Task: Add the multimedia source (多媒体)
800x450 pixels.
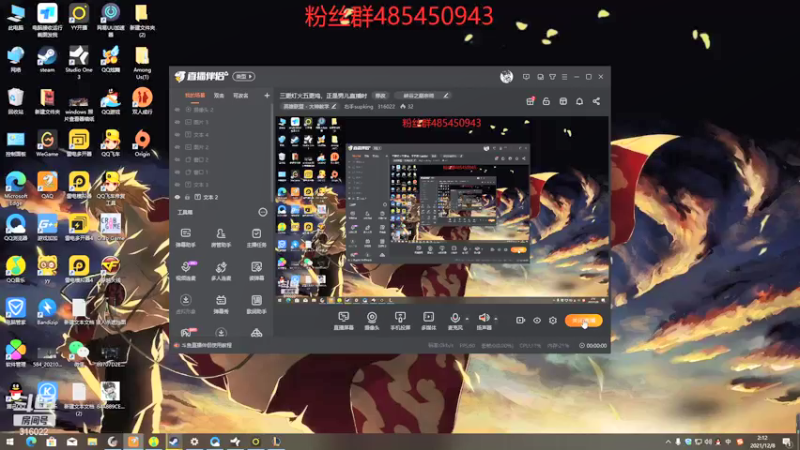Action: [429, 321]
